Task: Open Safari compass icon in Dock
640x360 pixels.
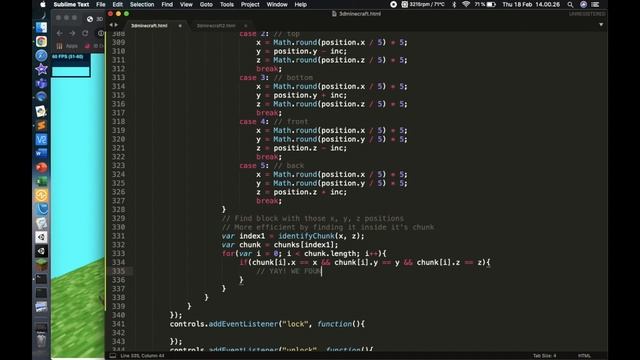Action: tap(41, 55)
